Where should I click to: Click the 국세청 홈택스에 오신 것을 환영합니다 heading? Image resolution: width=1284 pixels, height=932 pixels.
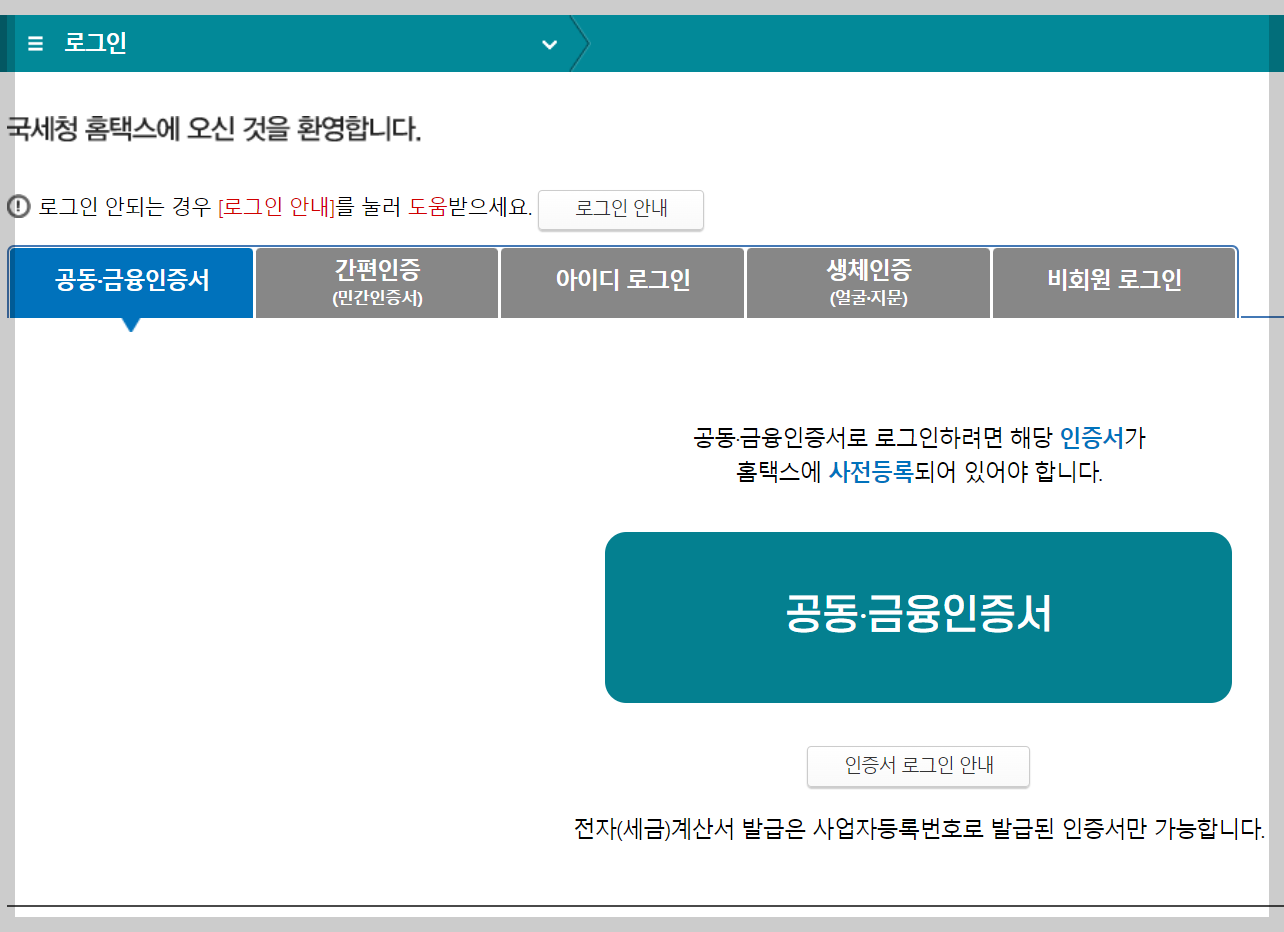pos(214,130)
